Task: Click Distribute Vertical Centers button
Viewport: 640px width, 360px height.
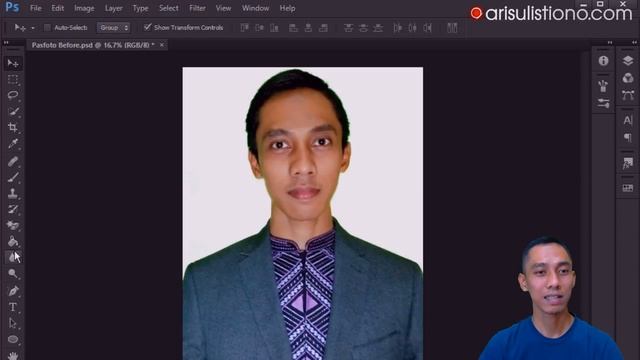Action: pyautogui.click(x=363, y=28)
